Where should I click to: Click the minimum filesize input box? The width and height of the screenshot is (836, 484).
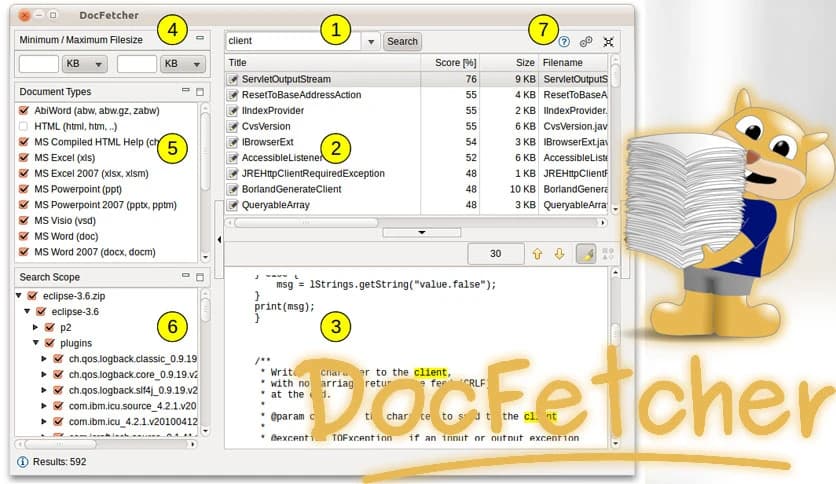click(x=39, y=64)
